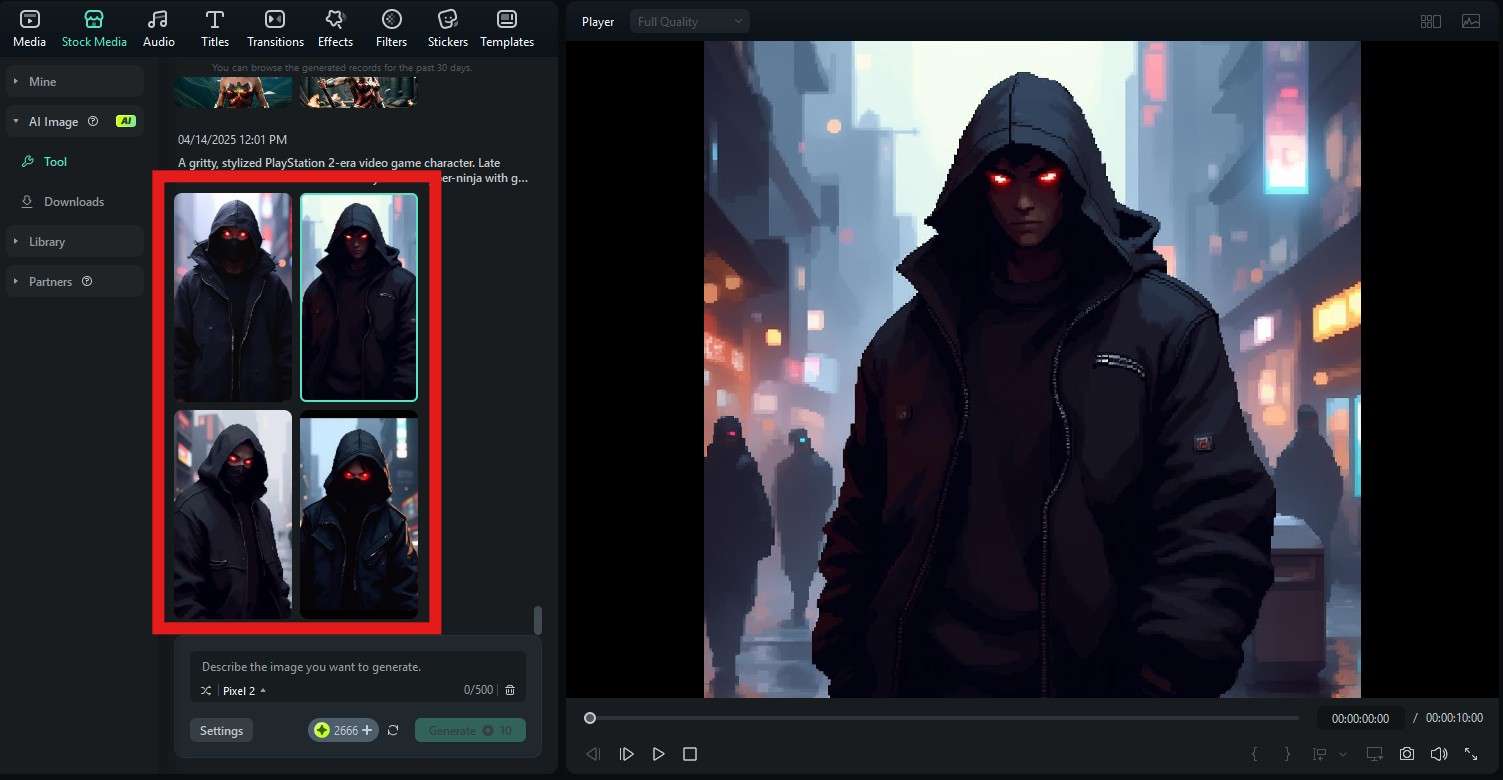
Task: Switch player to split compare view icon
Action: pos(1430,21)
